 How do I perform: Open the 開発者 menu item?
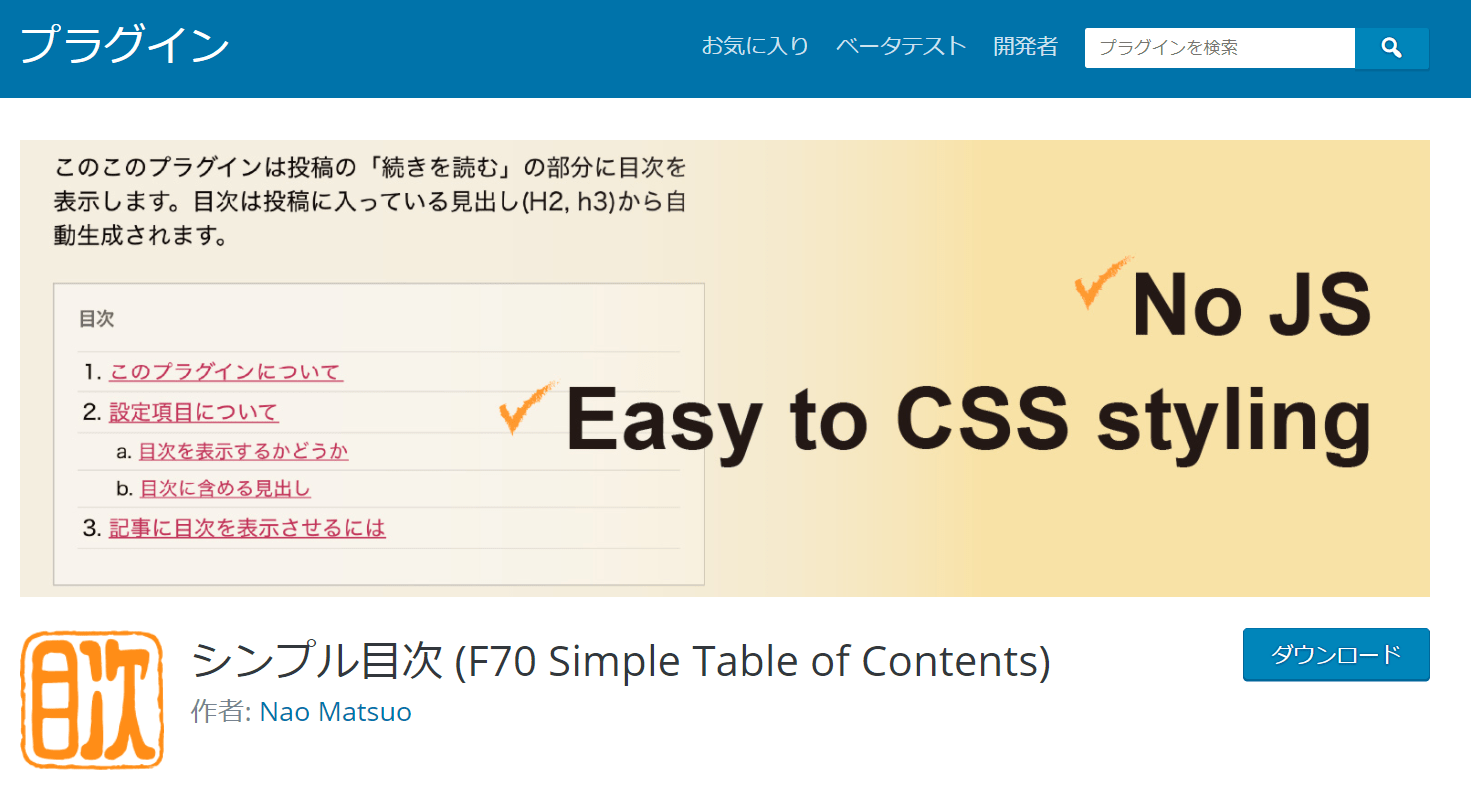pos(1026,46)
